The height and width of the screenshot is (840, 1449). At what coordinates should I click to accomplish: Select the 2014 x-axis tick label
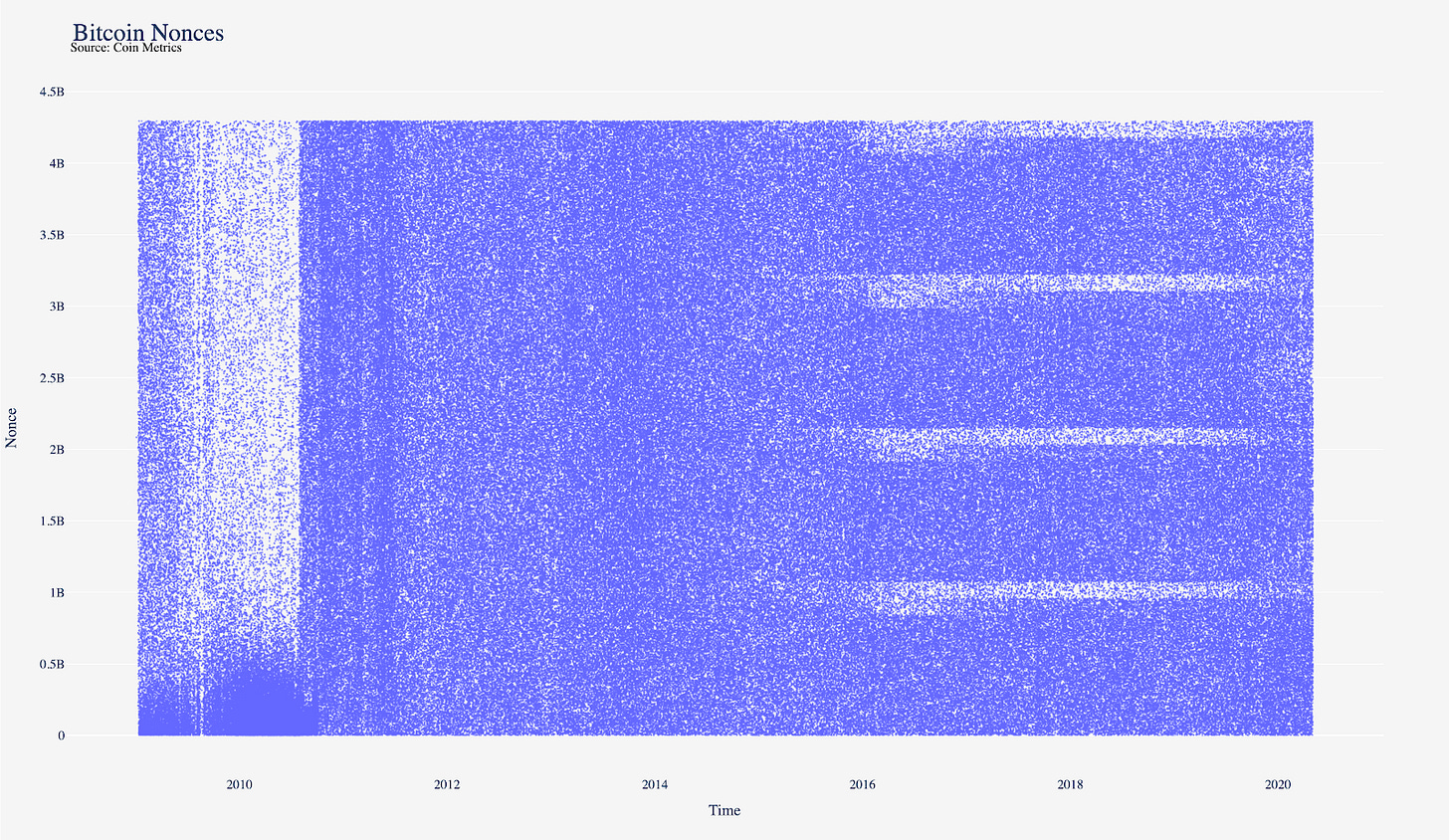(655, 784)
